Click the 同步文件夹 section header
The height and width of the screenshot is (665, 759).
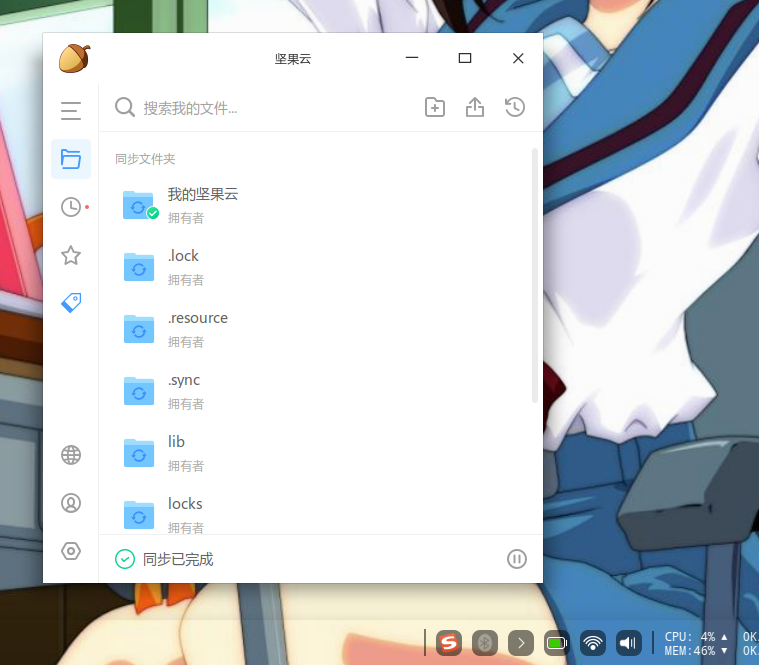coord(145,159)
